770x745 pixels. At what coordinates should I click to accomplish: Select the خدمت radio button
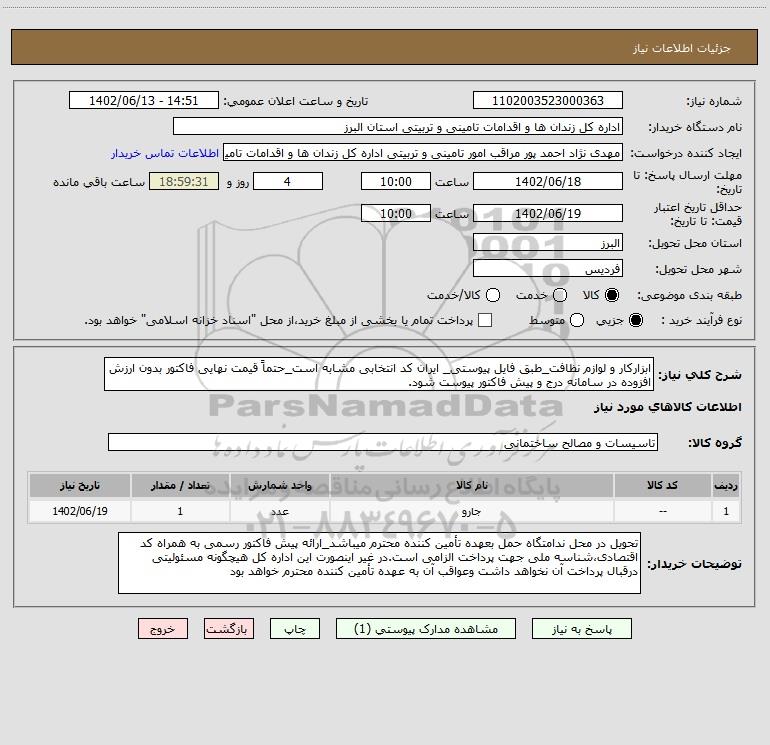click(560, 295)
